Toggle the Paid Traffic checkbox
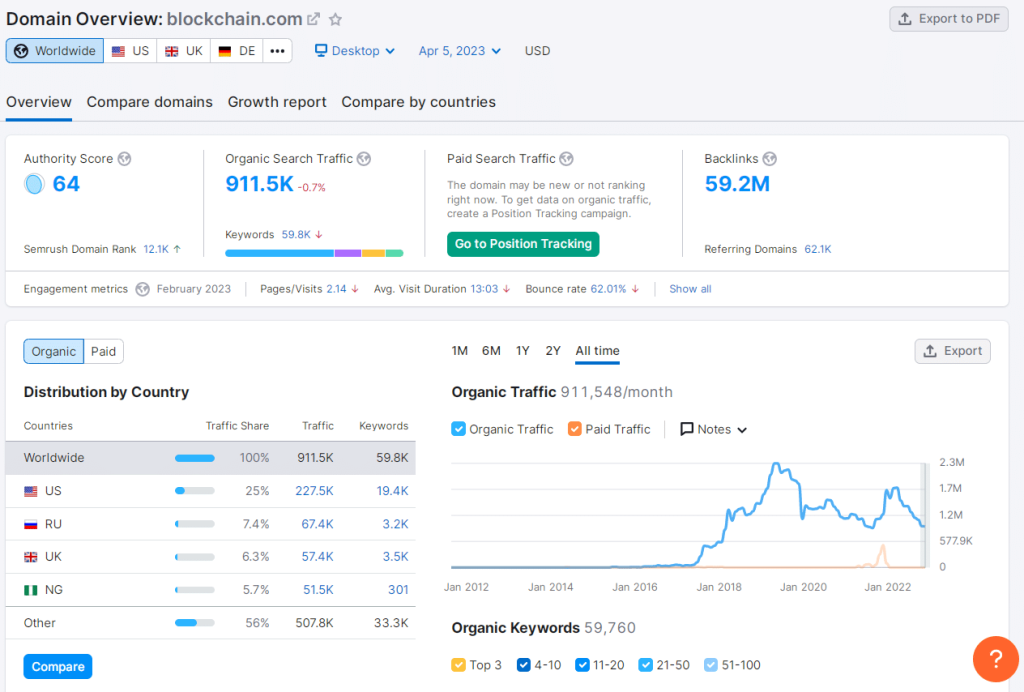This screenshot has height=692, width=1024. click(575, 429)
